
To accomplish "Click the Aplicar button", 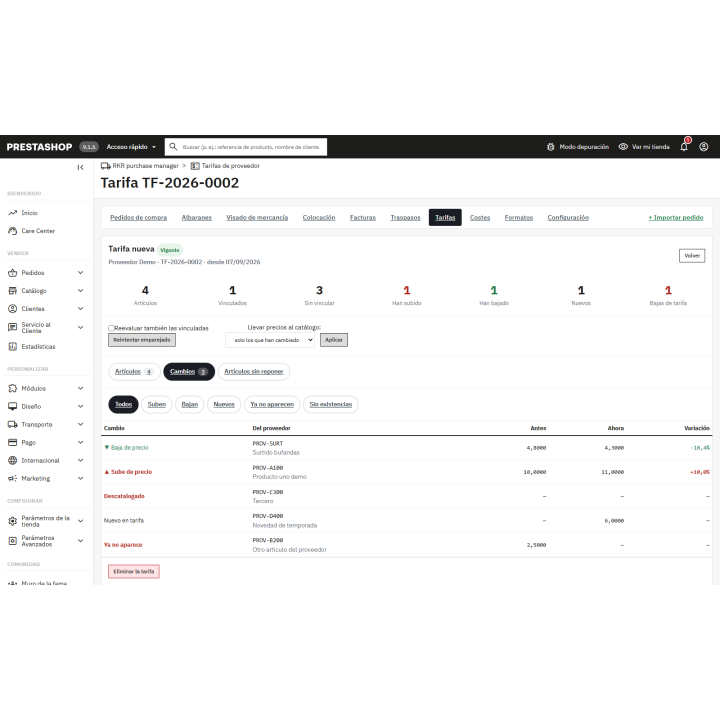I will [334, 340].
